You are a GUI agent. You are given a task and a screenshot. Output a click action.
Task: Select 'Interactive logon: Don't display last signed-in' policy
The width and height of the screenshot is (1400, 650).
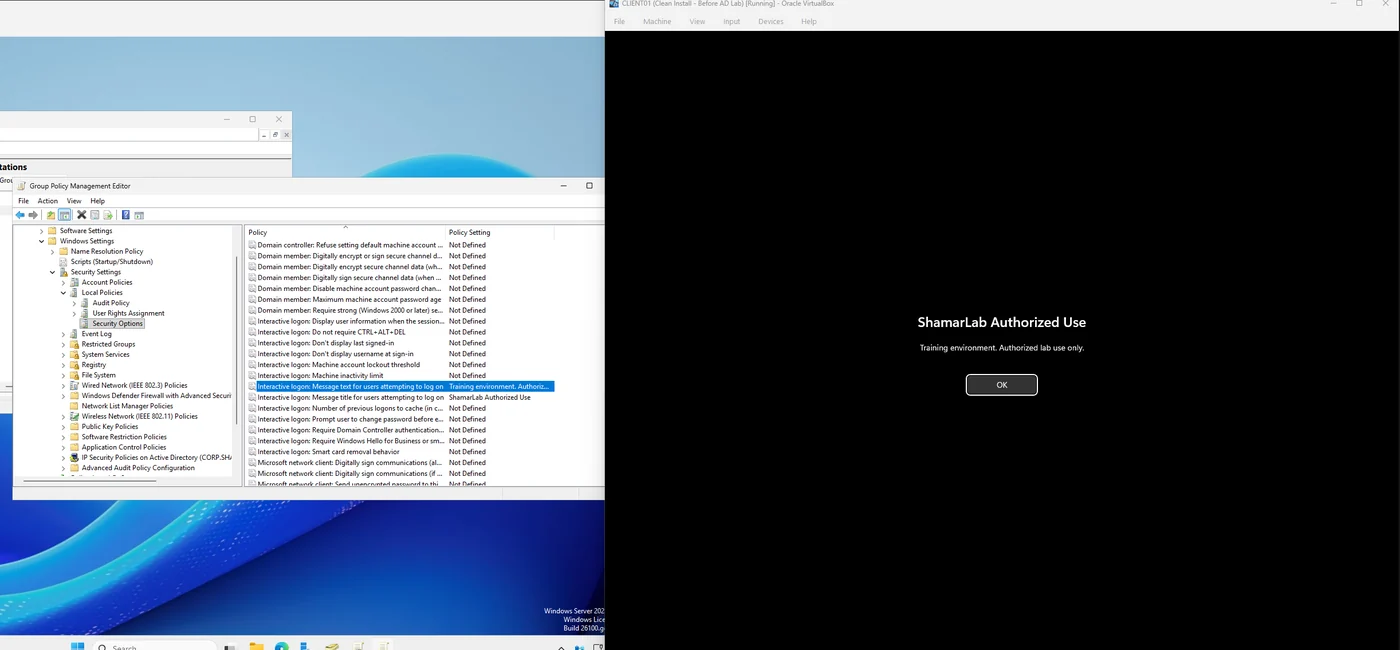325,343
